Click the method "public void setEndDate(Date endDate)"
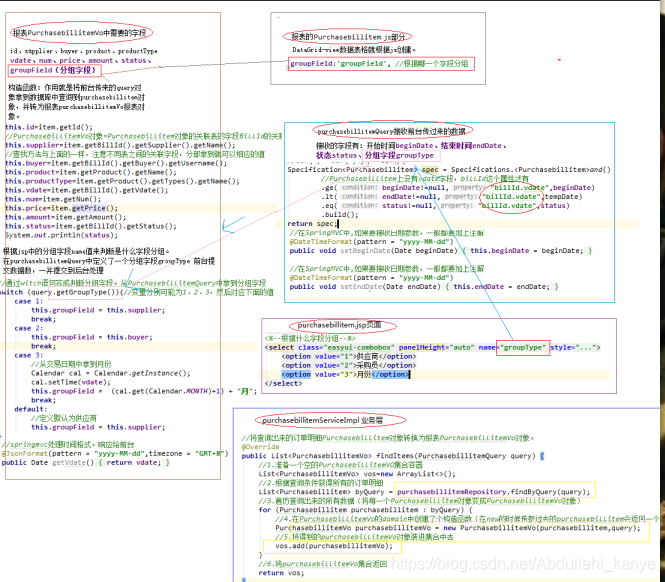Screen dimensions: 665x582 pos(424,287)
